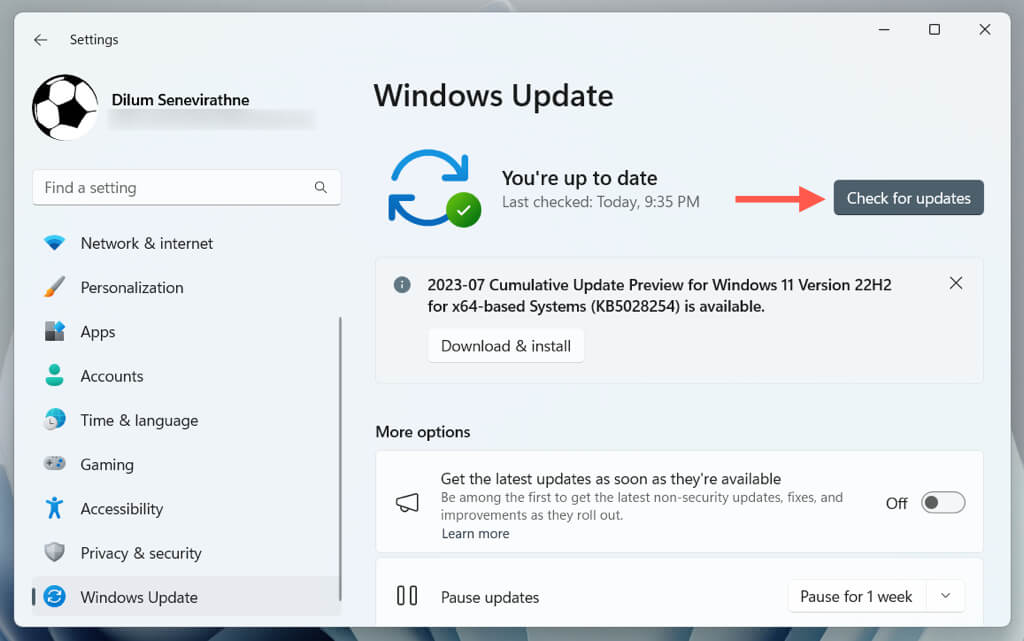
Task: Click the info icon on update notice
Action: pyautogui.click(x=402, y=285)
